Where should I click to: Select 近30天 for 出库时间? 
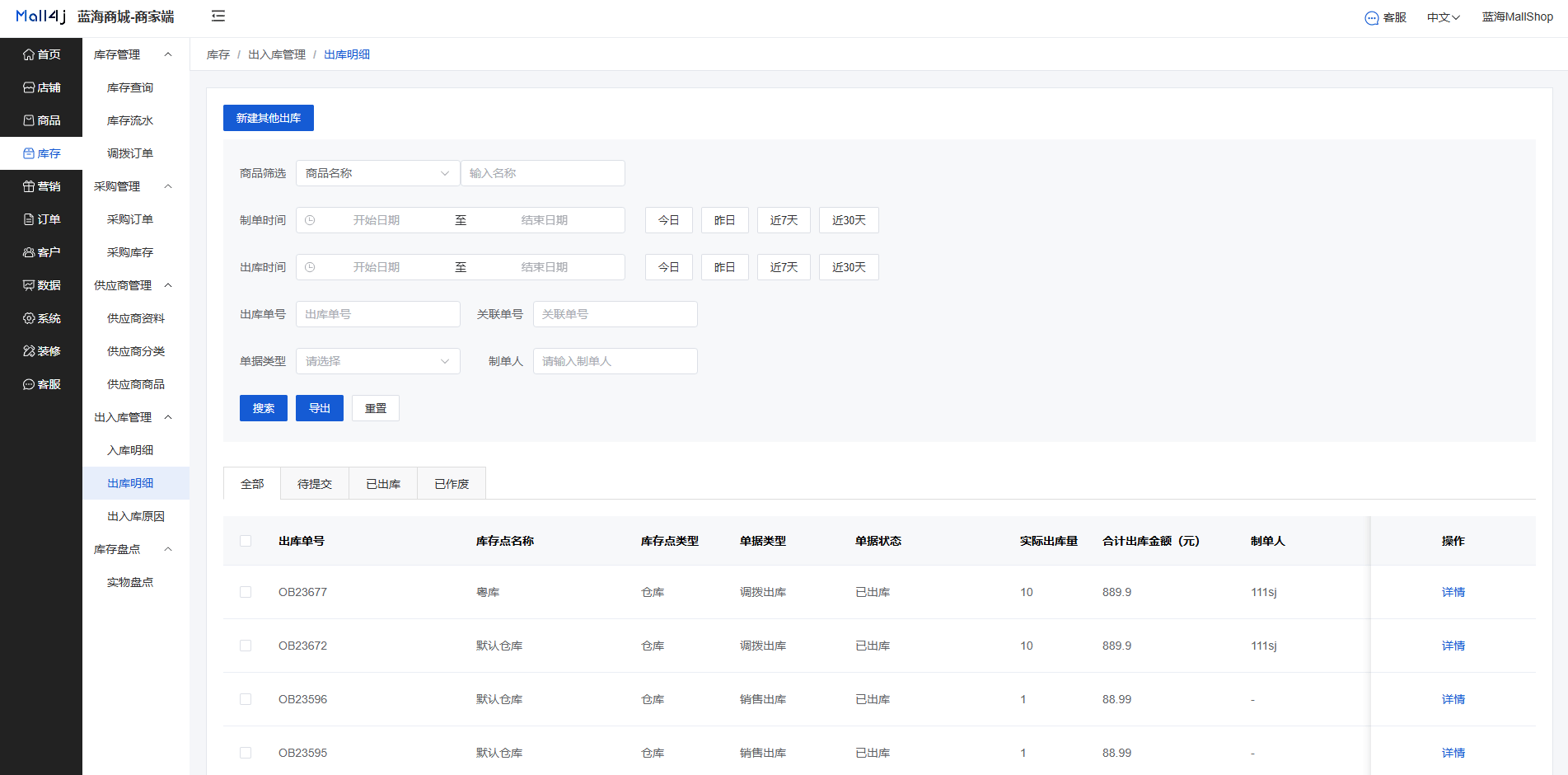[849, 267]
